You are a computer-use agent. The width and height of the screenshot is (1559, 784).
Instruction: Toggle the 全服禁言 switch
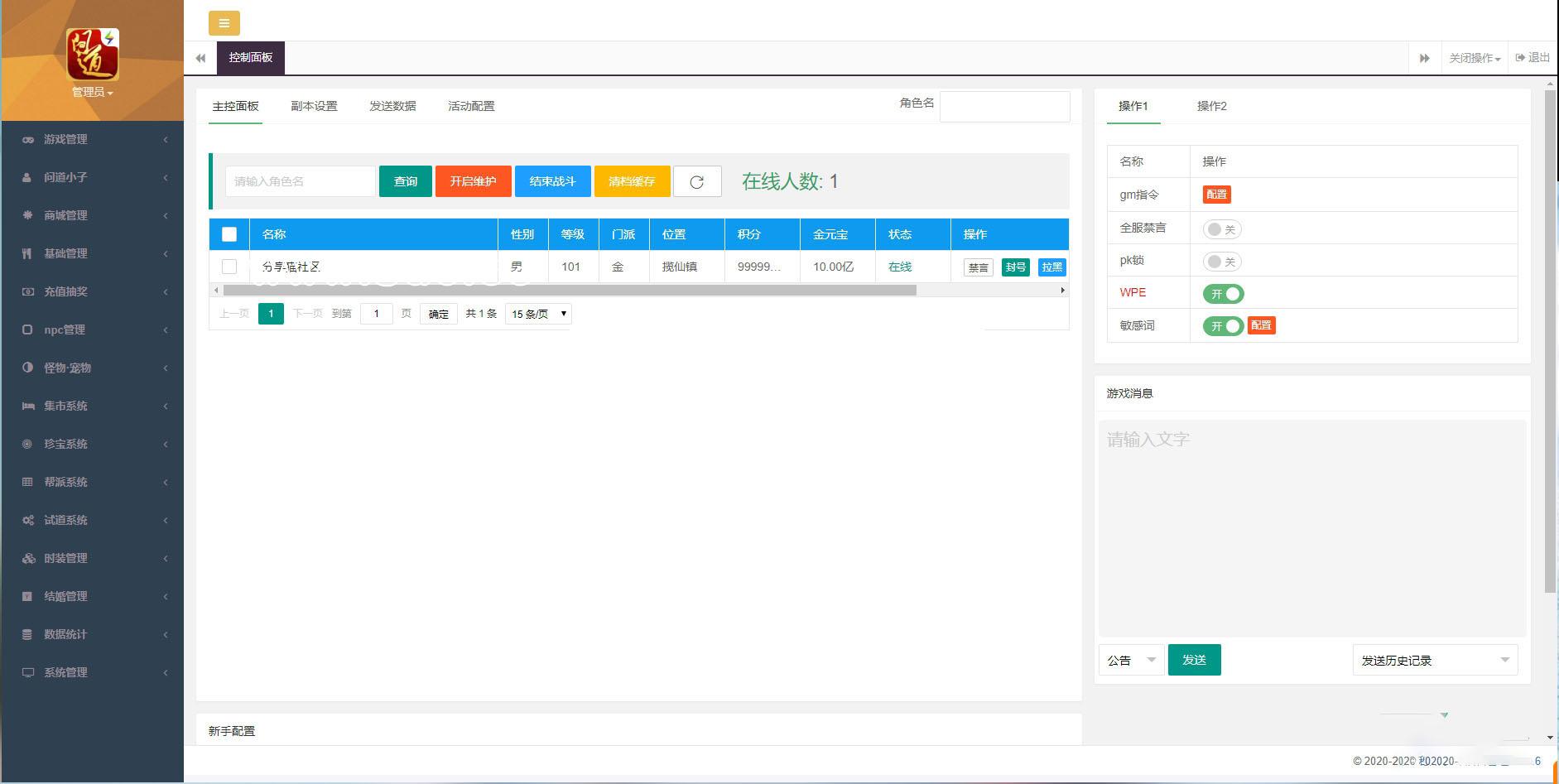point(1221,229)
